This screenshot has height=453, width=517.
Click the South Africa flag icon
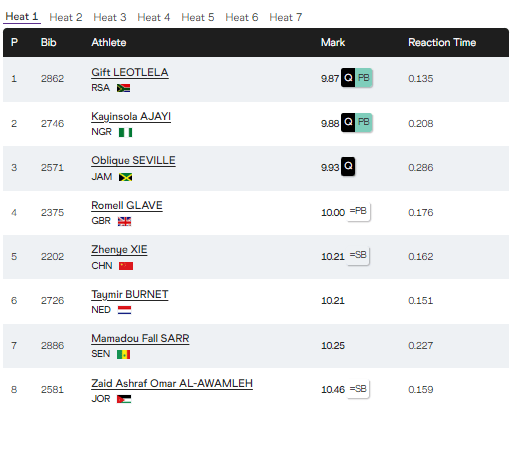point(123,88)
